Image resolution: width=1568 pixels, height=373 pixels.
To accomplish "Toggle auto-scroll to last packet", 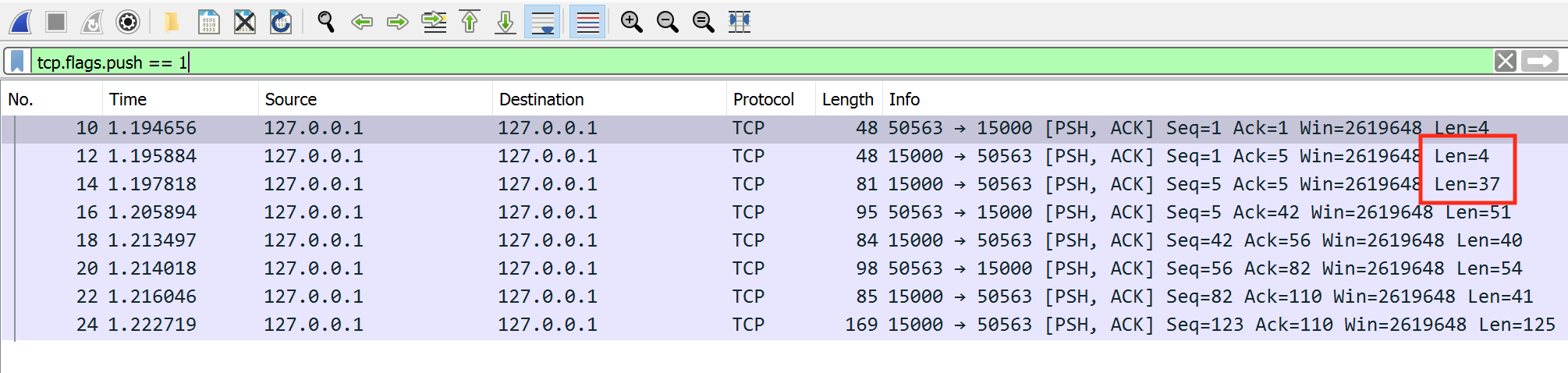I will 542,22.
